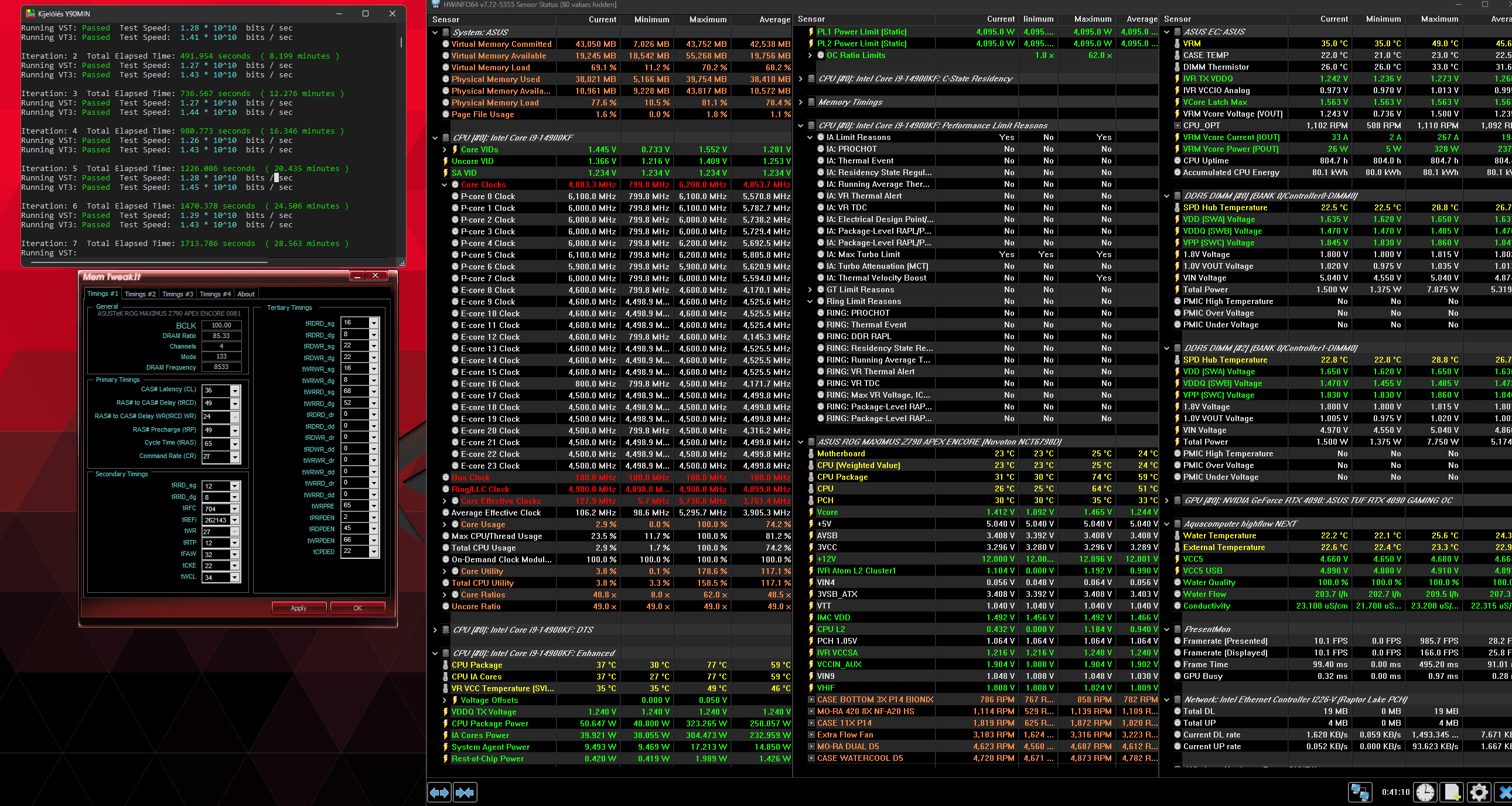The image size is (1512, 806).
Task: Open the About tab in MemTweakIt
Action: point(246,294)
